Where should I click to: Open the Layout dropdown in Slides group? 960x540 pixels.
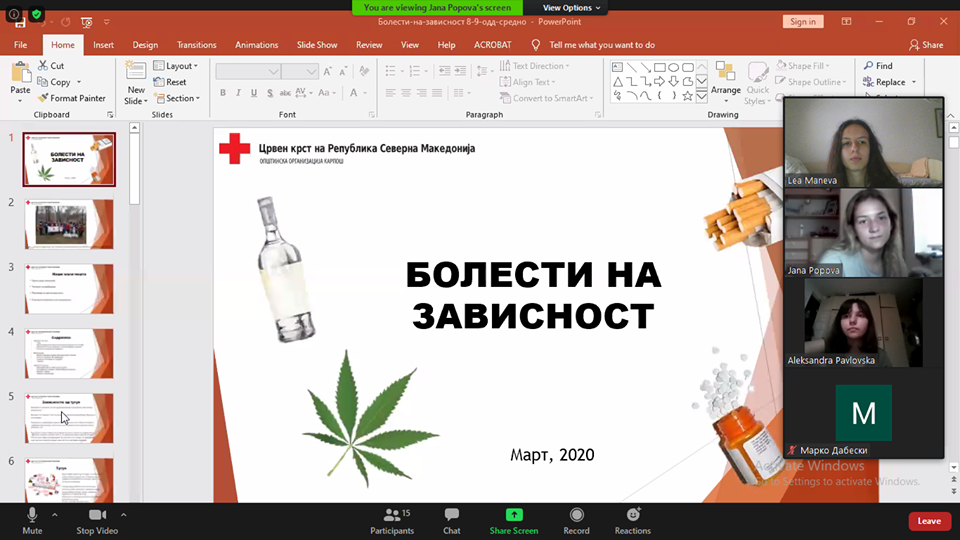[176, 66]
